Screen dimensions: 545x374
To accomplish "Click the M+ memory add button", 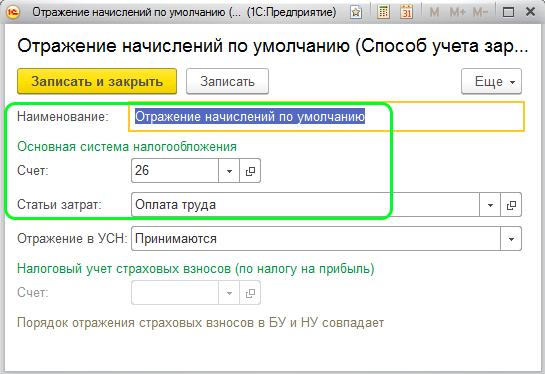I will click(x=457, y=13).
